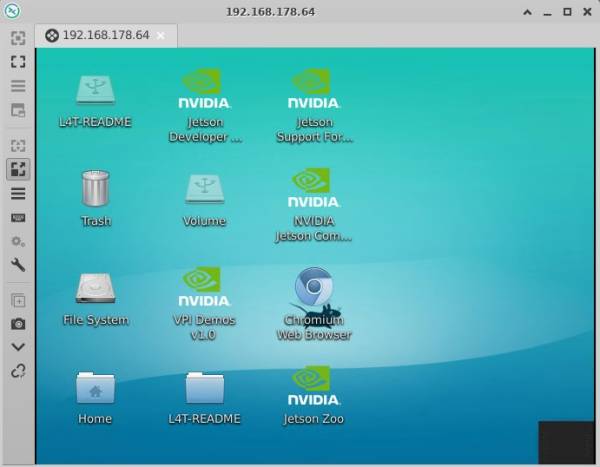The image size is (600, 467).
Task: Maximize the Remmina window
Action: coord(567,12)
